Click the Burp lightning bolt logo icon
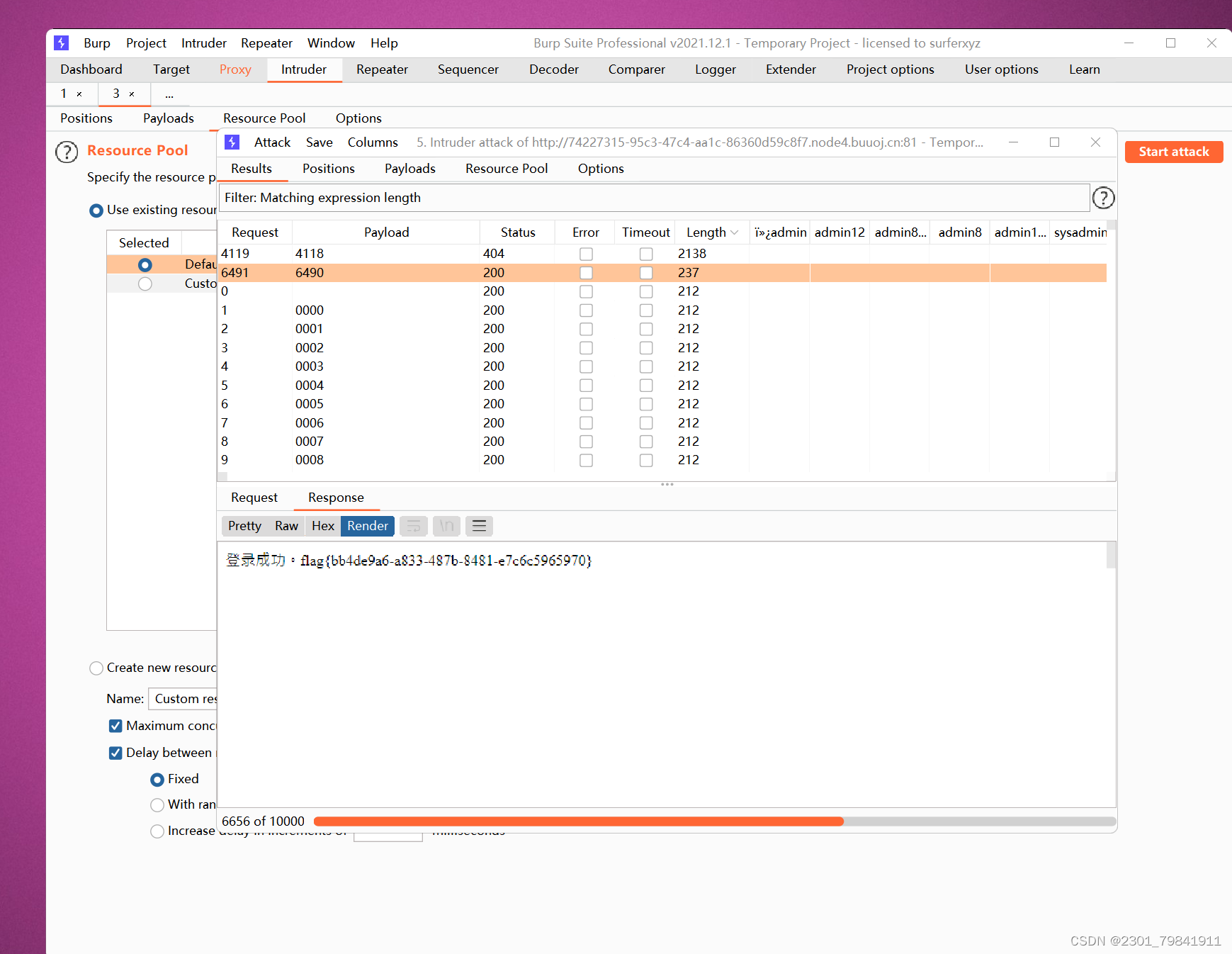Viewport: 1232px width, 954px height. coord(62,43)
